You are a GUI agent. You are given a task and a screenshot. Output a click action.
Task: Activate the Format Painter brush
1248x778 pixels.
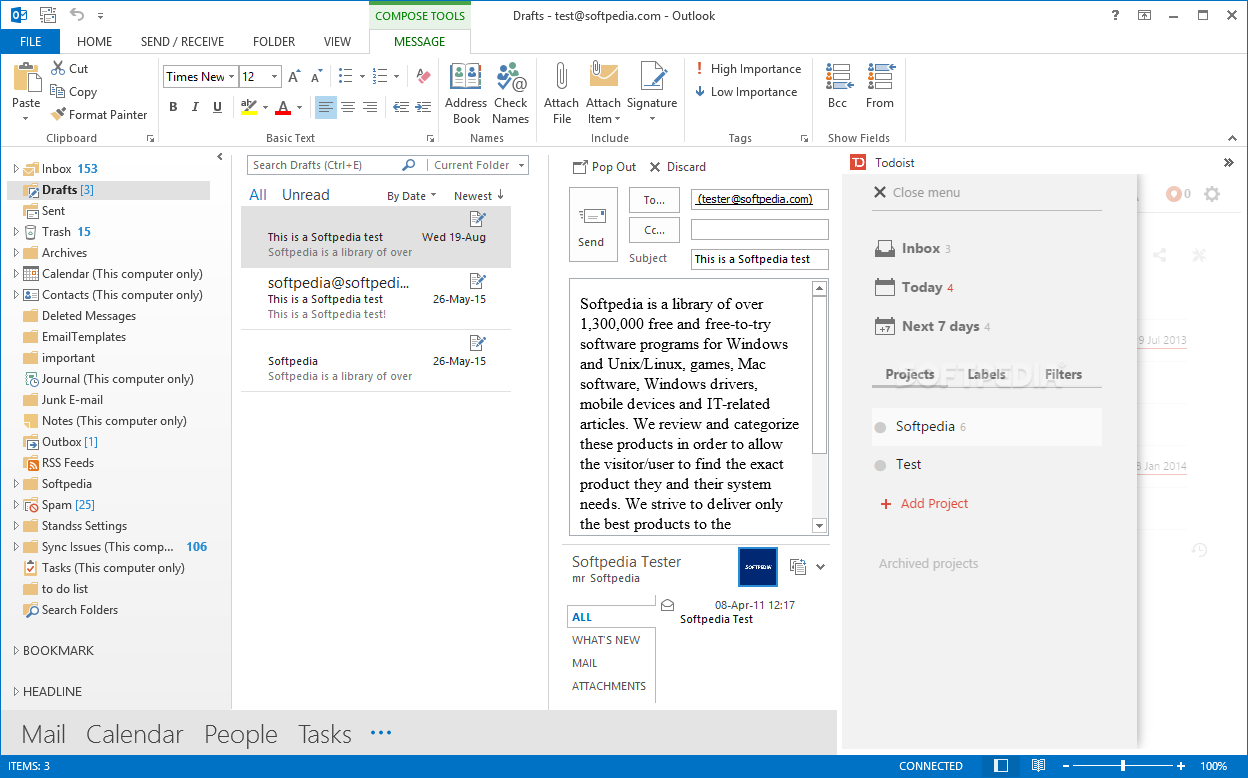[58, 114]
